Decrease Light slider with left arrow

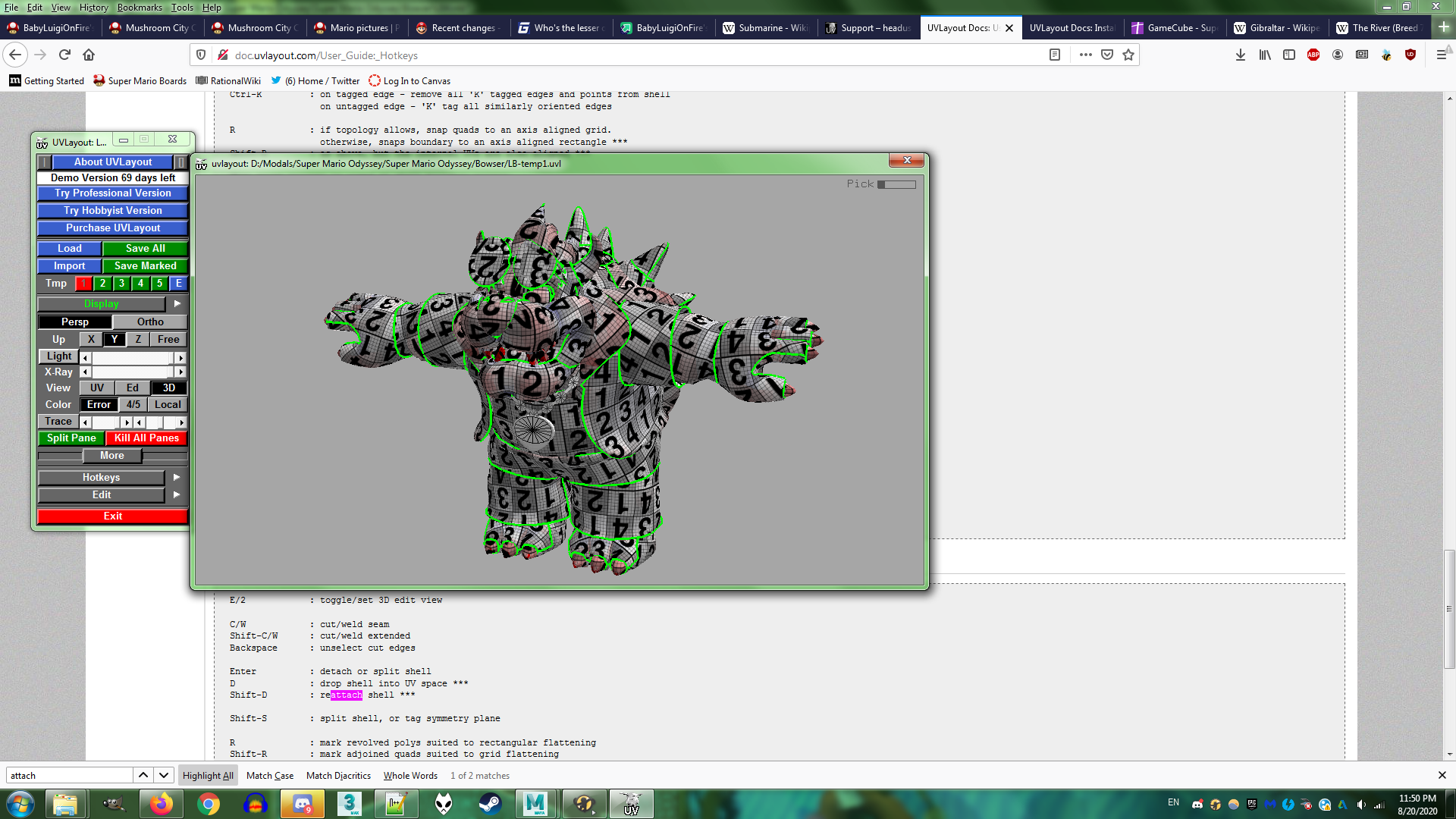point(86,358)
